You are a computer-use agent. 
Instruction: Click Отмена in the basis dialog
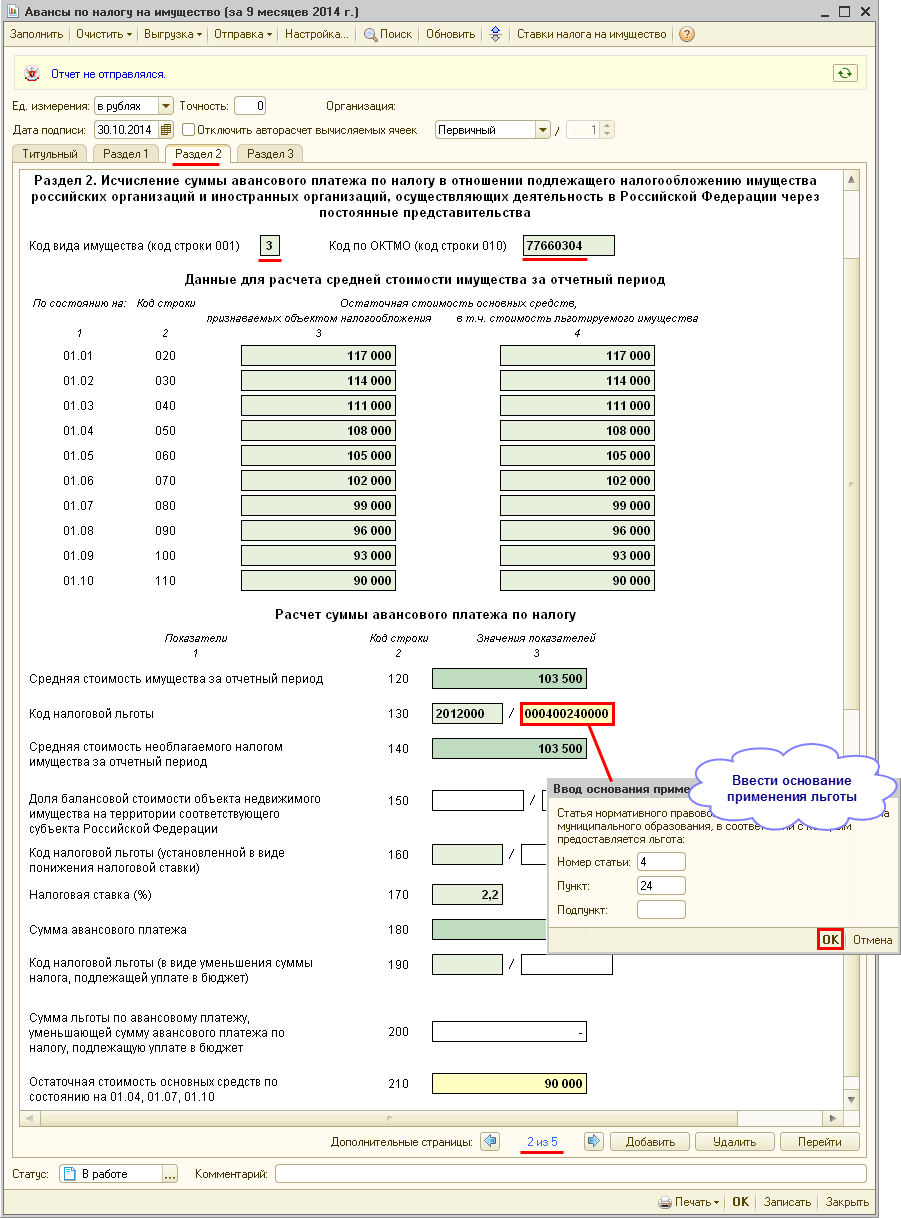pyautogui.click(x=872, y=940)
